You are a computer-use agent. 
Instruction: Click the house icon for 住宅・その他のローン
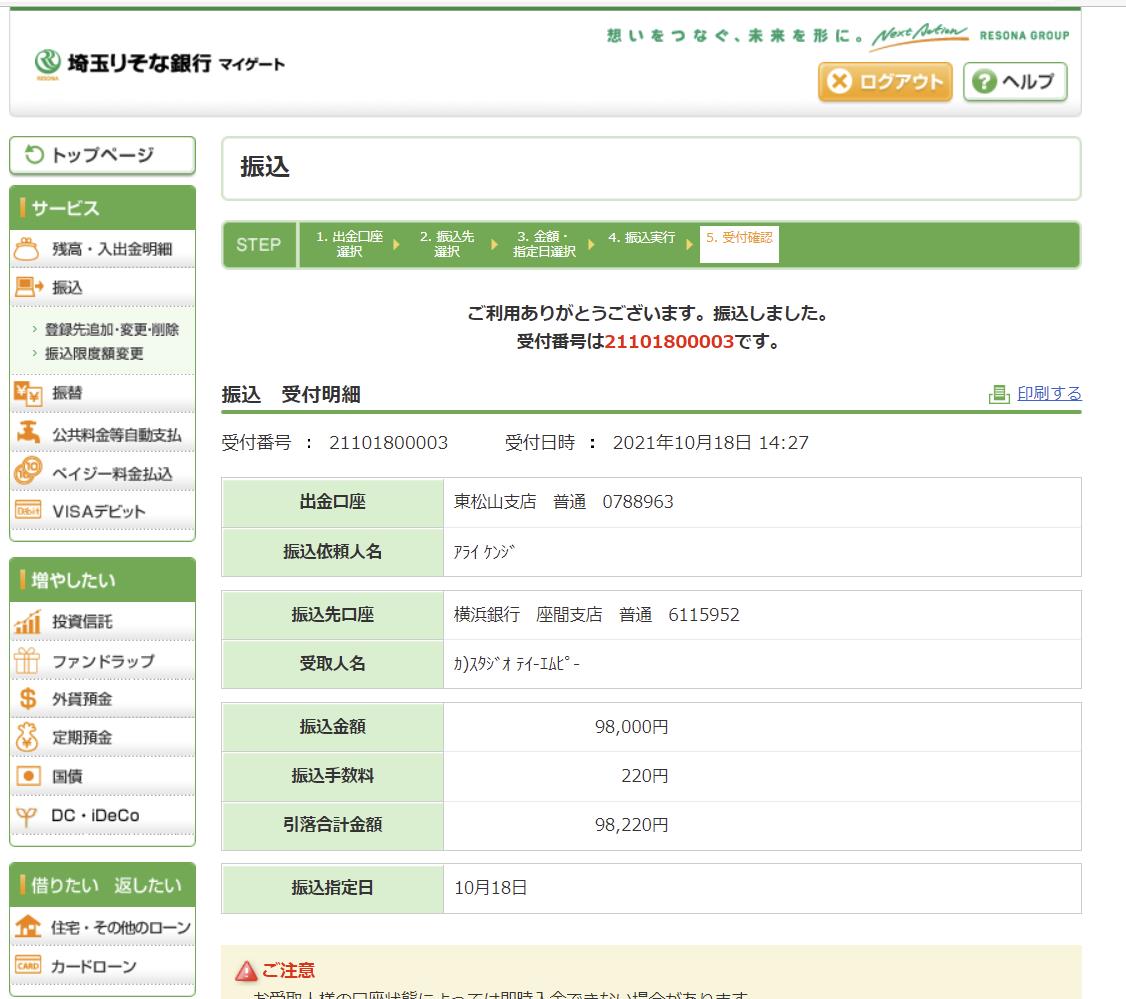click(x=28, y=926)
